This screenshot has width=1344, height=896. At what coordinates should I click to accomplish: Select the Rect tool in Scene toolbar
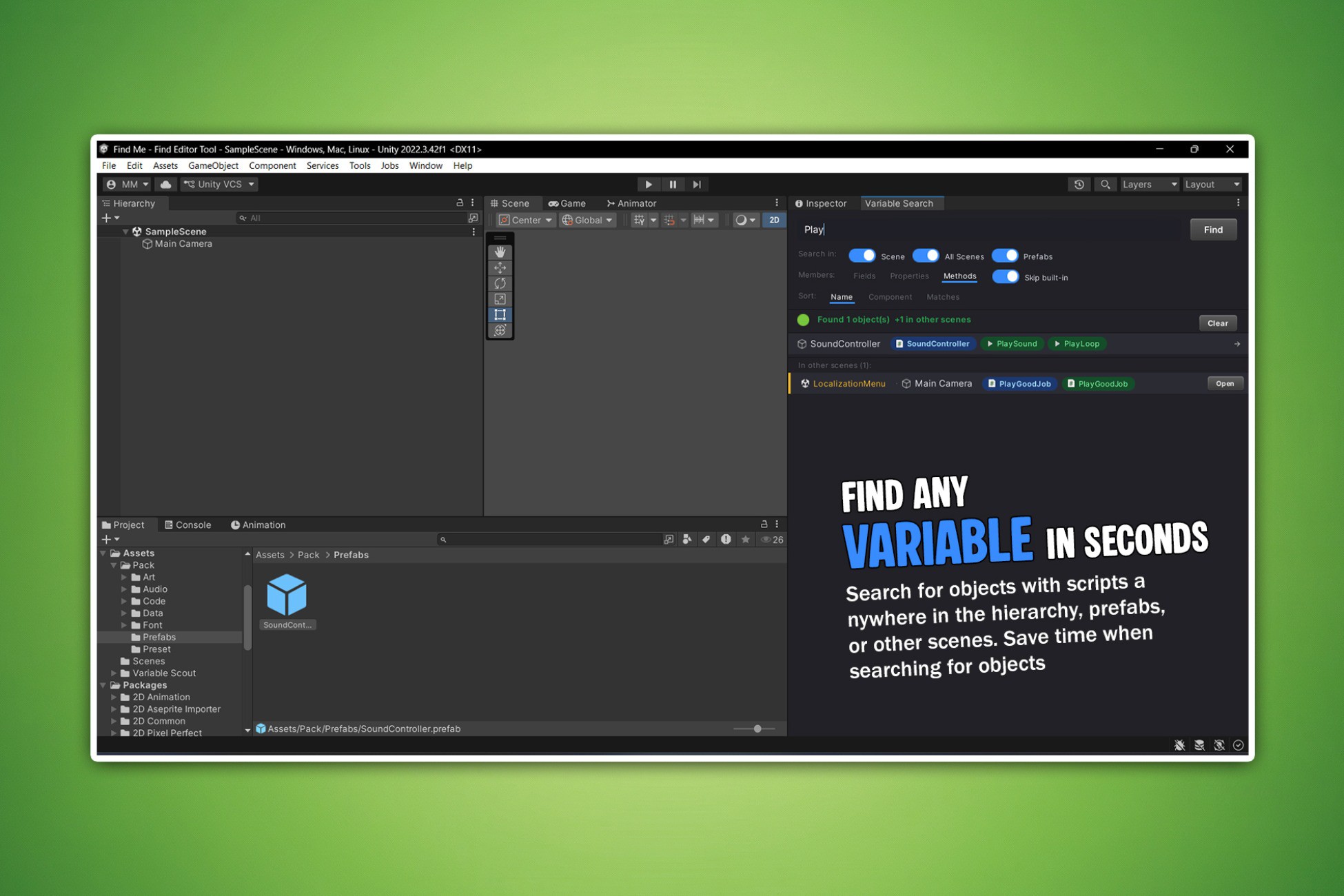pyautogui.click(x=500, y=315)
